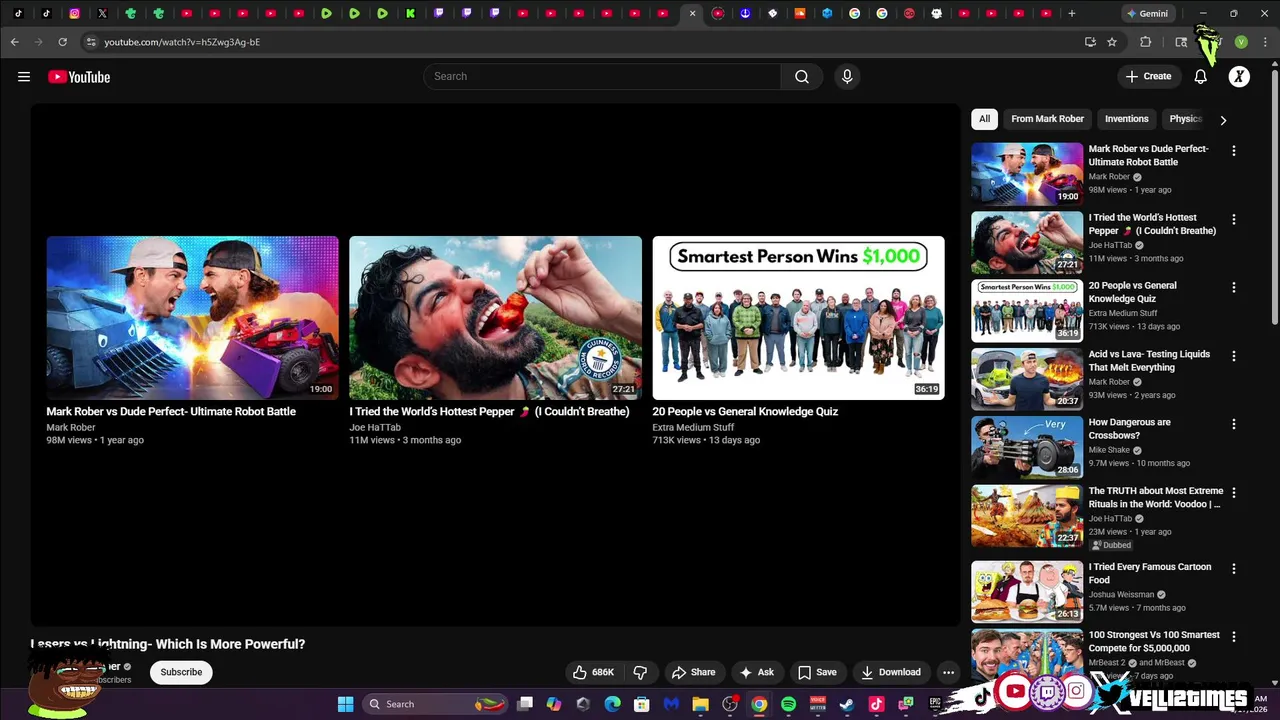
Task: Show more video actions (three dots)
Action: tap(948, 672)
